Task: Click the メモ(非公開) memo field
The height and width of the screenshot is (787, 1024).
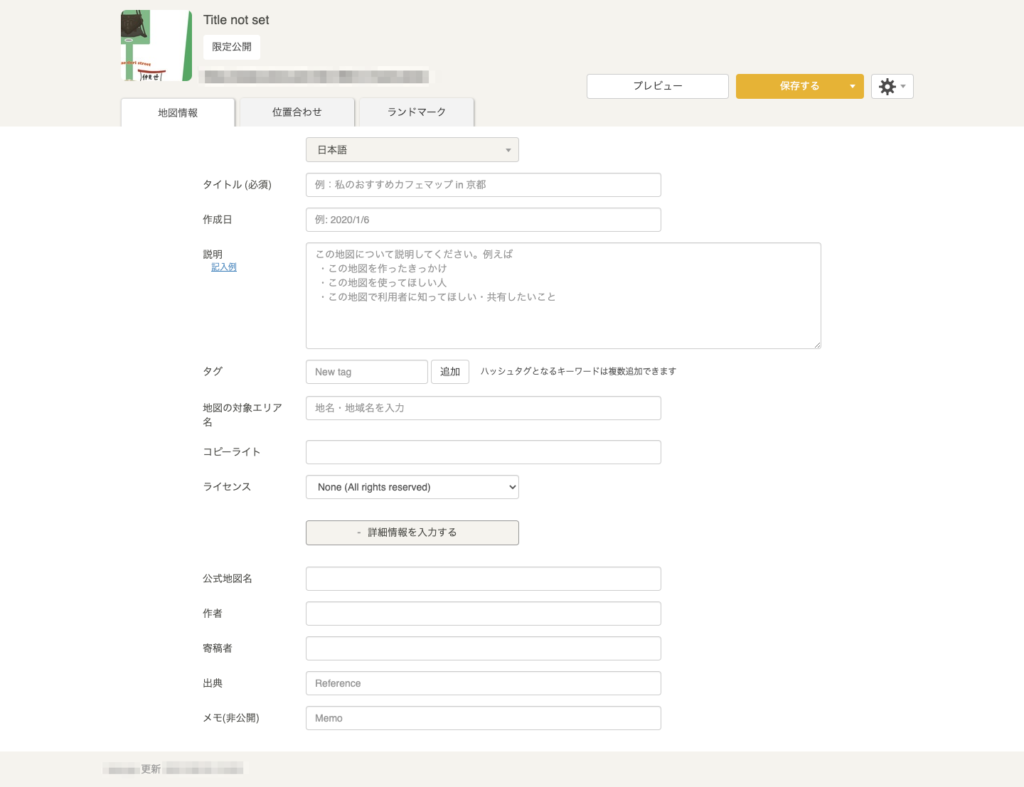Action: pos(483,718)
